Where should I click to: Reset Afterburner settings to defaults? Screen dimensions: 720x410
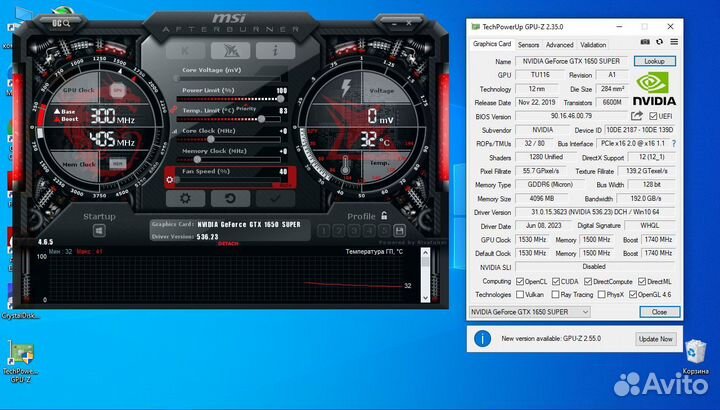click(x=231, y=198)
